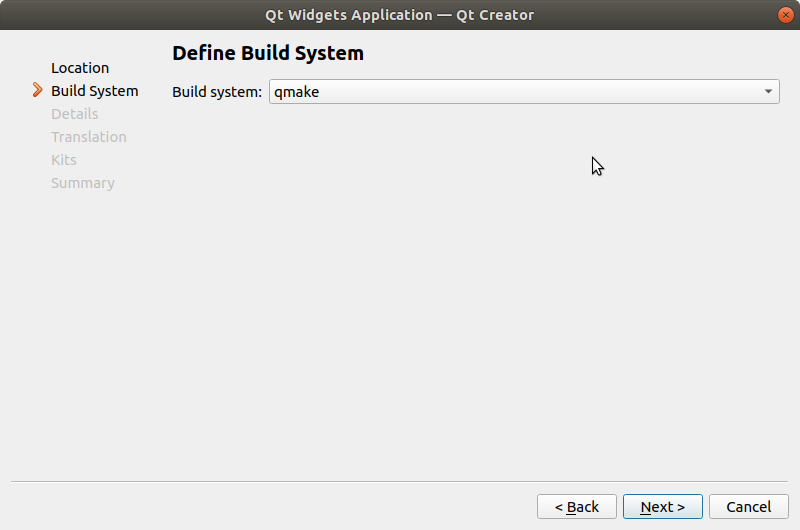The width and height of the screenshot is (800, 530).
Task: Expand the Build system dropdown arrow
Action: (767, 92)
